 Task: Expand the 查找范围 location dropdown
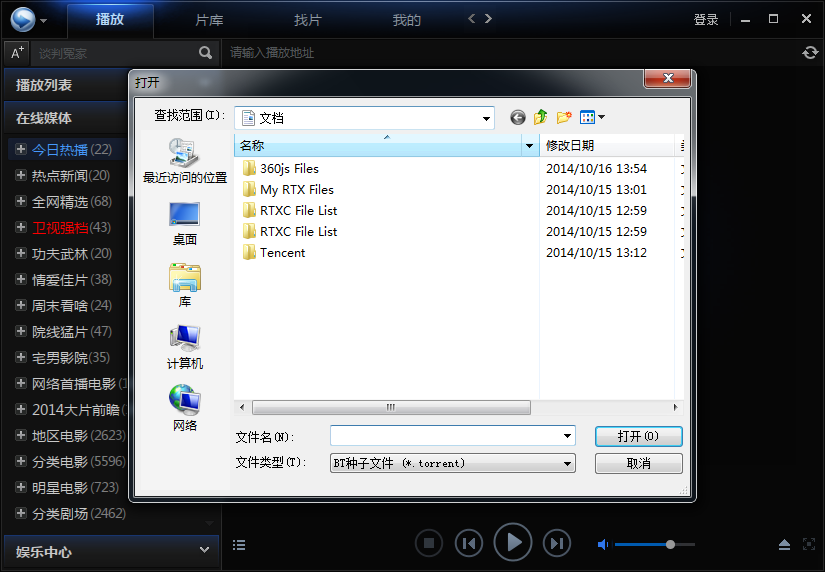tap(486, 118)
